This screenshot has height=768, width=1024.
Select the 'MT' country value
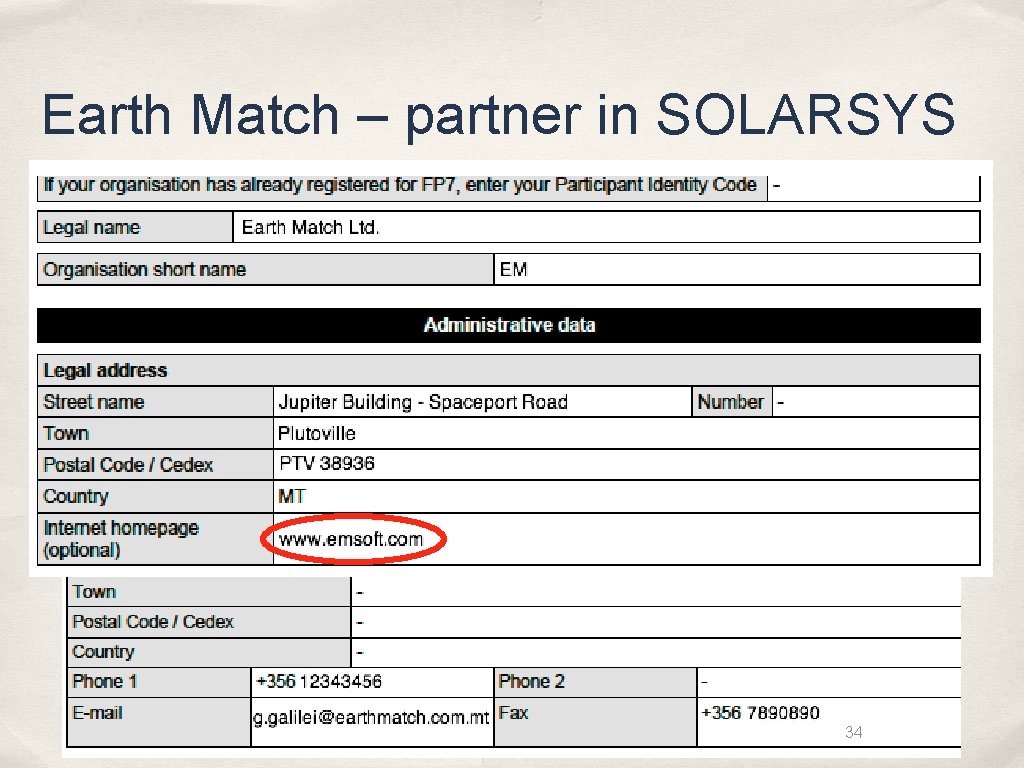(291, 496)
